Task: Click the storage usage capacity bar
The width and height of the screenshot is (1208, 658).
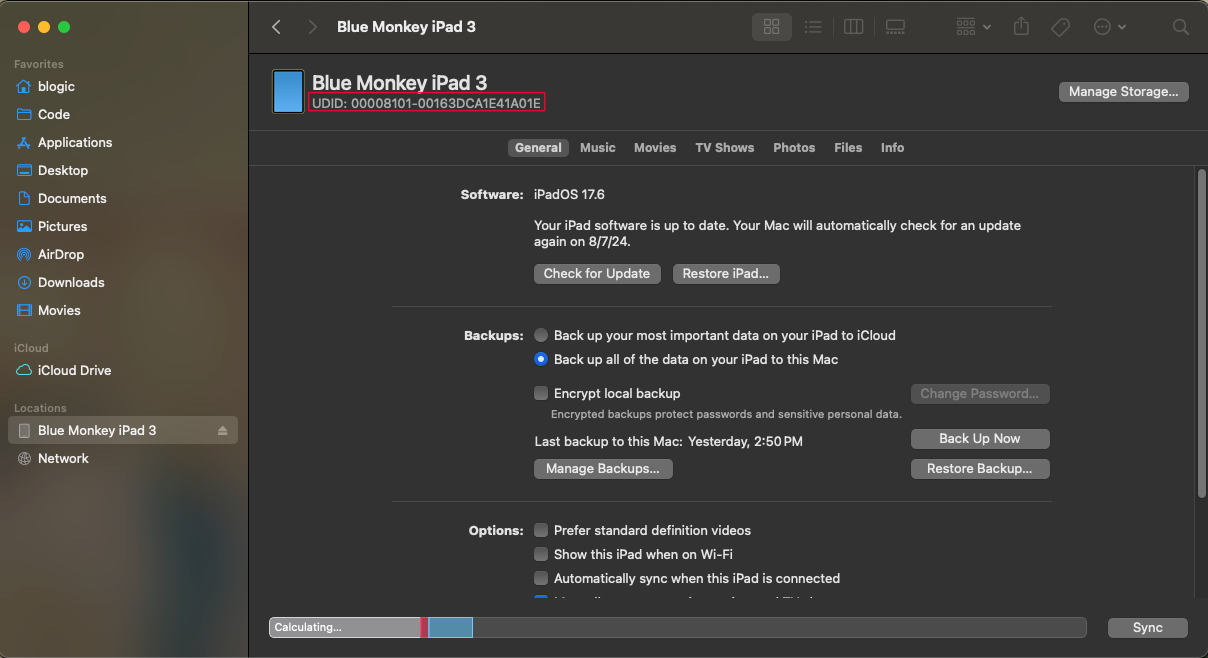Action: (x=677, y=627)
